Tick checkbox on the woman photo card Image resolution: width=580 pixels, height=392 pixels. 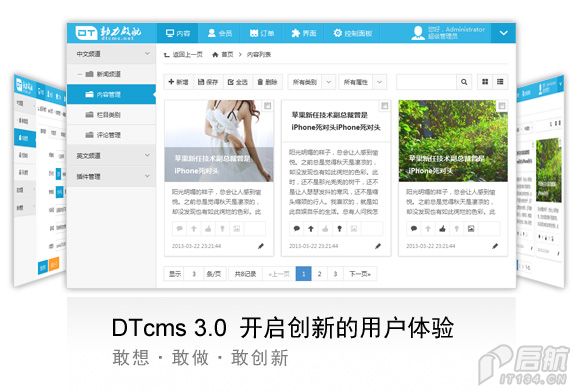pyautogui.click(x=267, y=106)
